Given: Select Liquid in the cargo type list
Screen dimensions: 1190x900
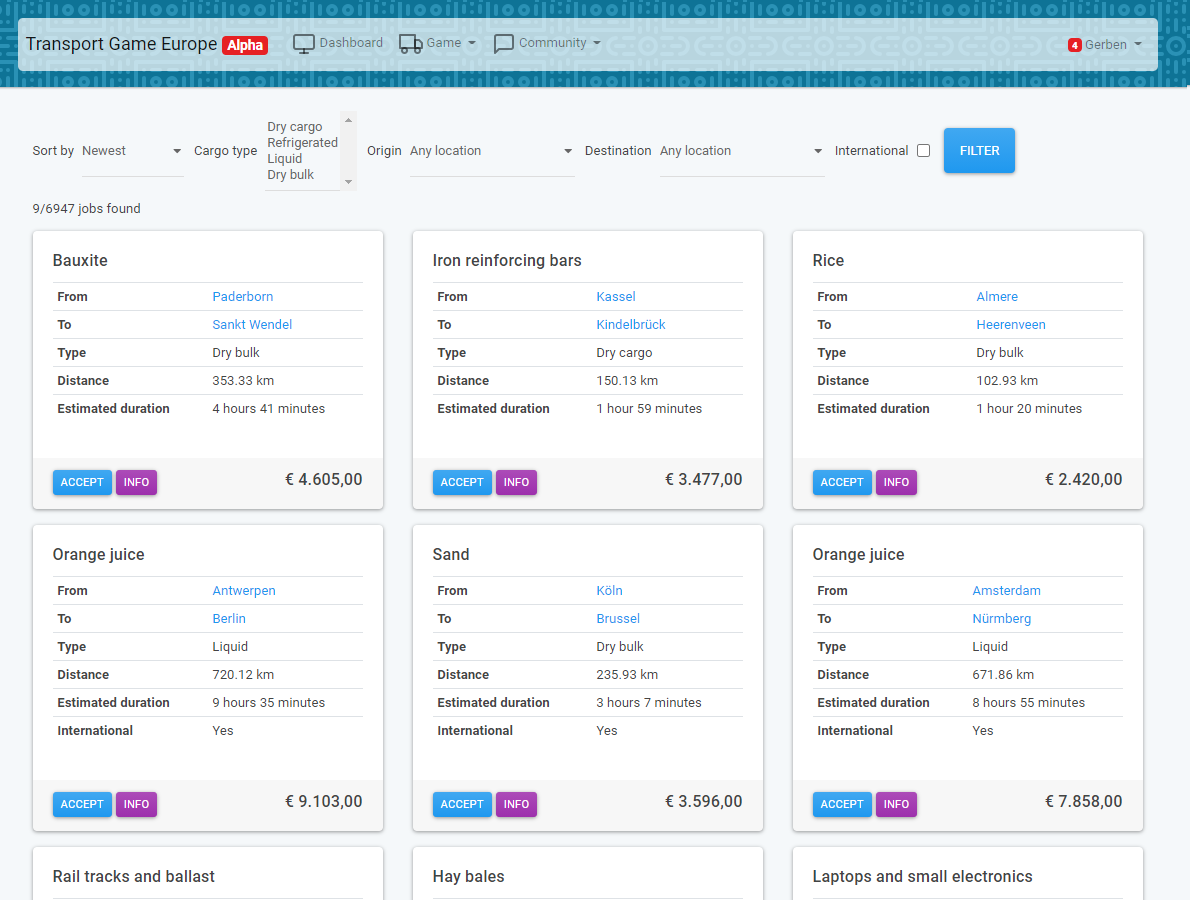Looking at the screenshot, I should point(285,159).
